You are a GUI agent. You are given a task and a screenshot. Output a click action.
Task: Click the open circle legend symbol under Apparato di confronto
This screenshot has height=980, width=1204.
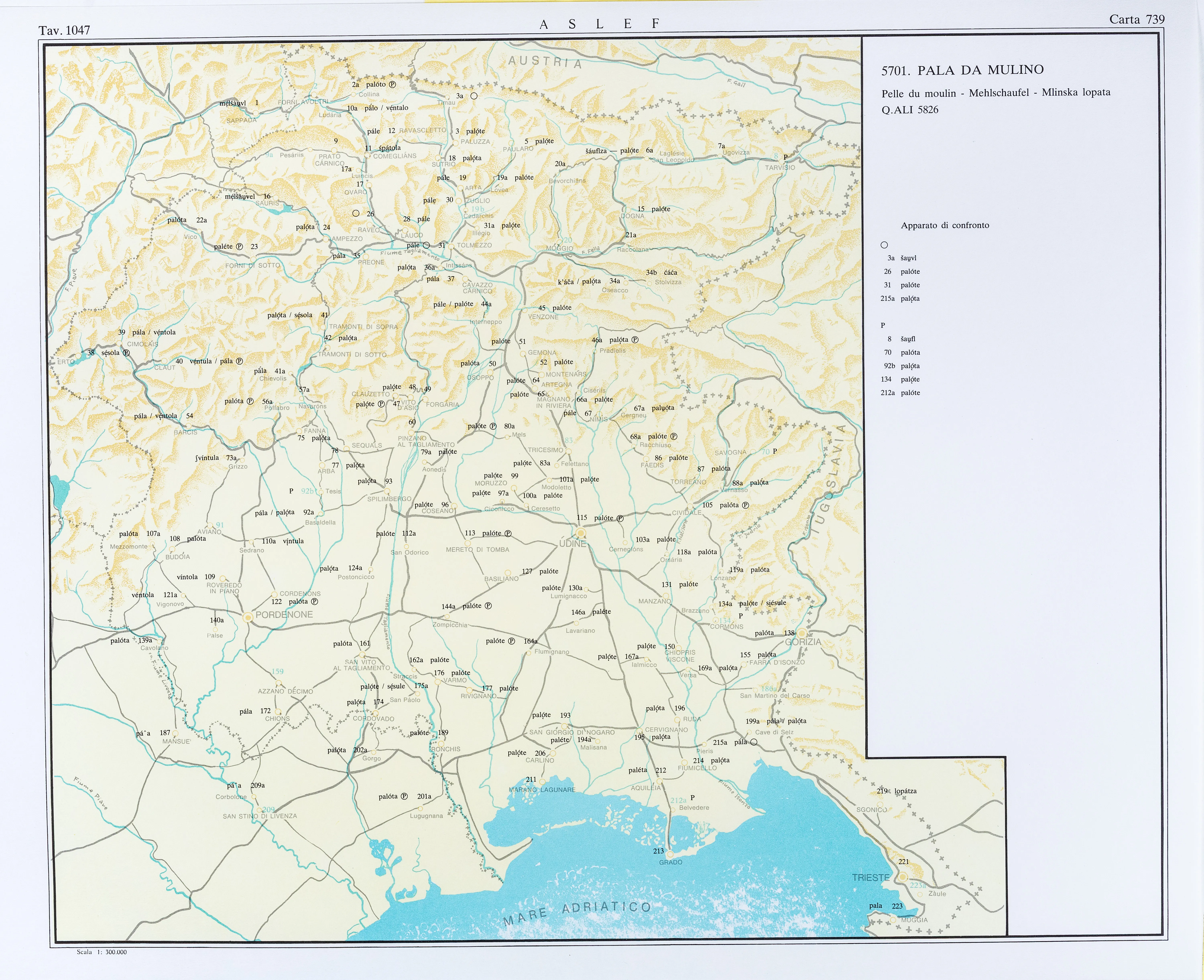(884, 245)
